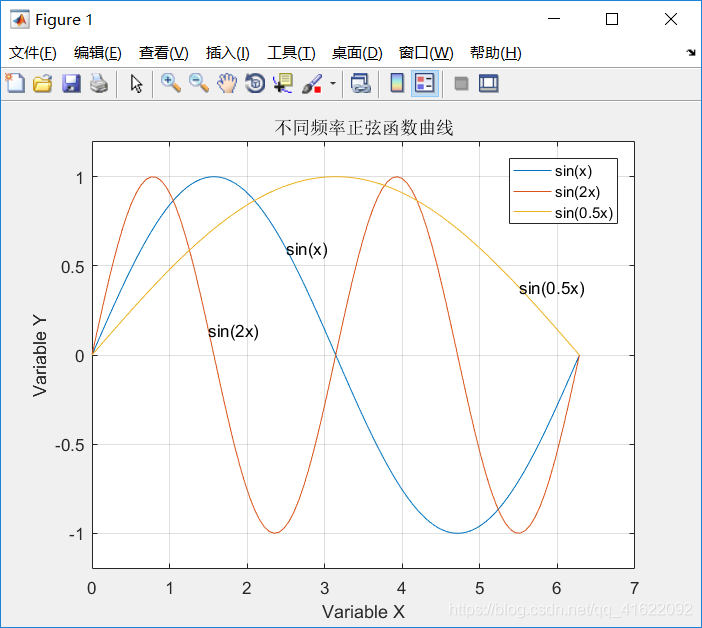Insert a colorbar with the toolbar icon
This screenshot has height=628, width=702.
coord(397,83)
